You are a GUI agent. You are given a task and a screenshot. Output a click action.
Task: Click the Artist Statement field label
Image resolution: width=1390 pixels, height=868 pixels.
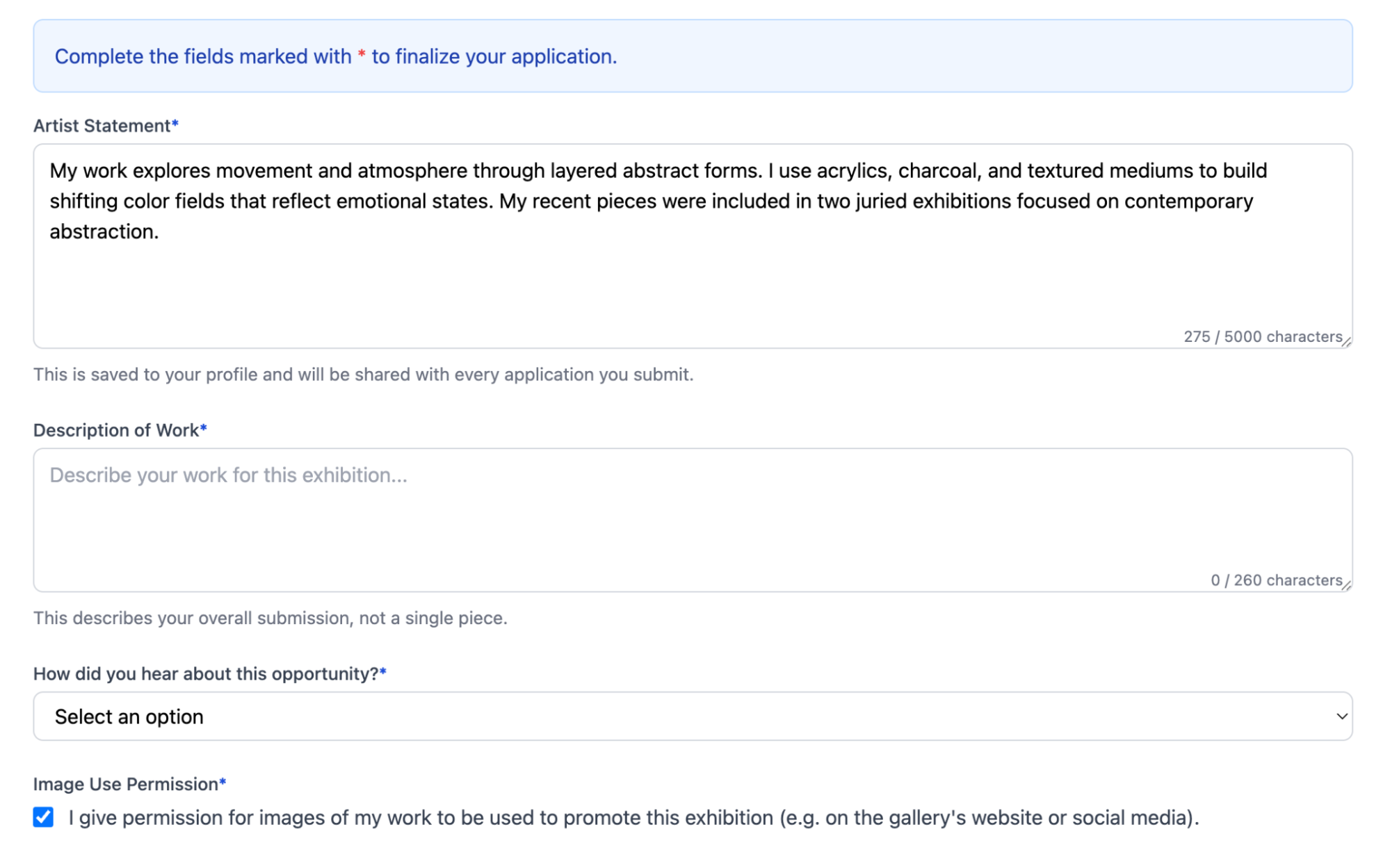pyautogui.click(x=100, y=124)
